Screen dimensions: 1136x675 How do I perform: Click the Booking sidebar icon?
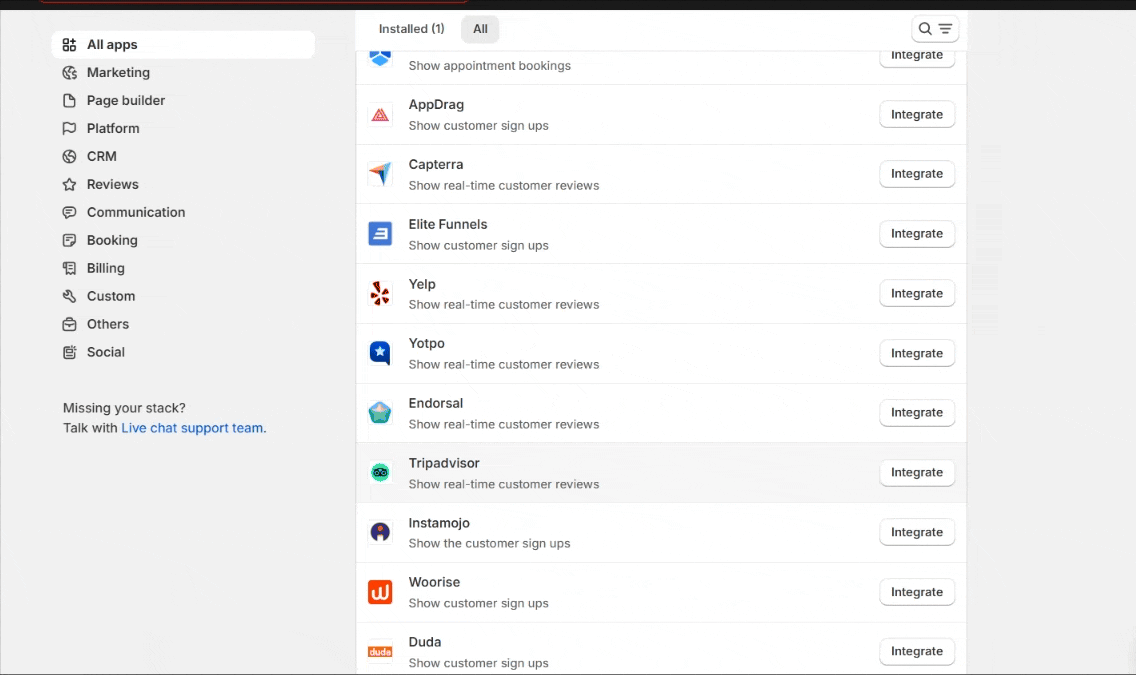click(70, 240)
